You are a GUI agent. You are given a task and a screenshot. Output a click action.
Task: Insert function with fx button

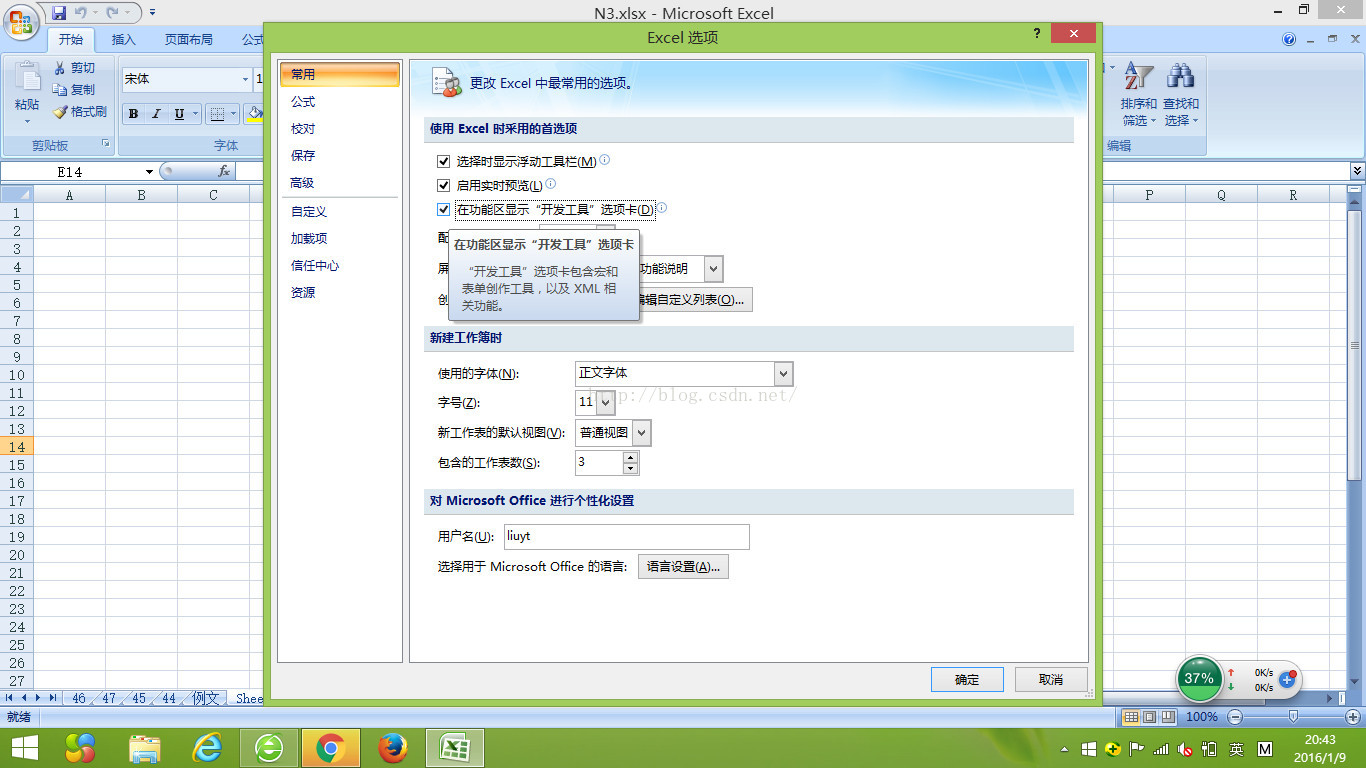coord(225,172)
